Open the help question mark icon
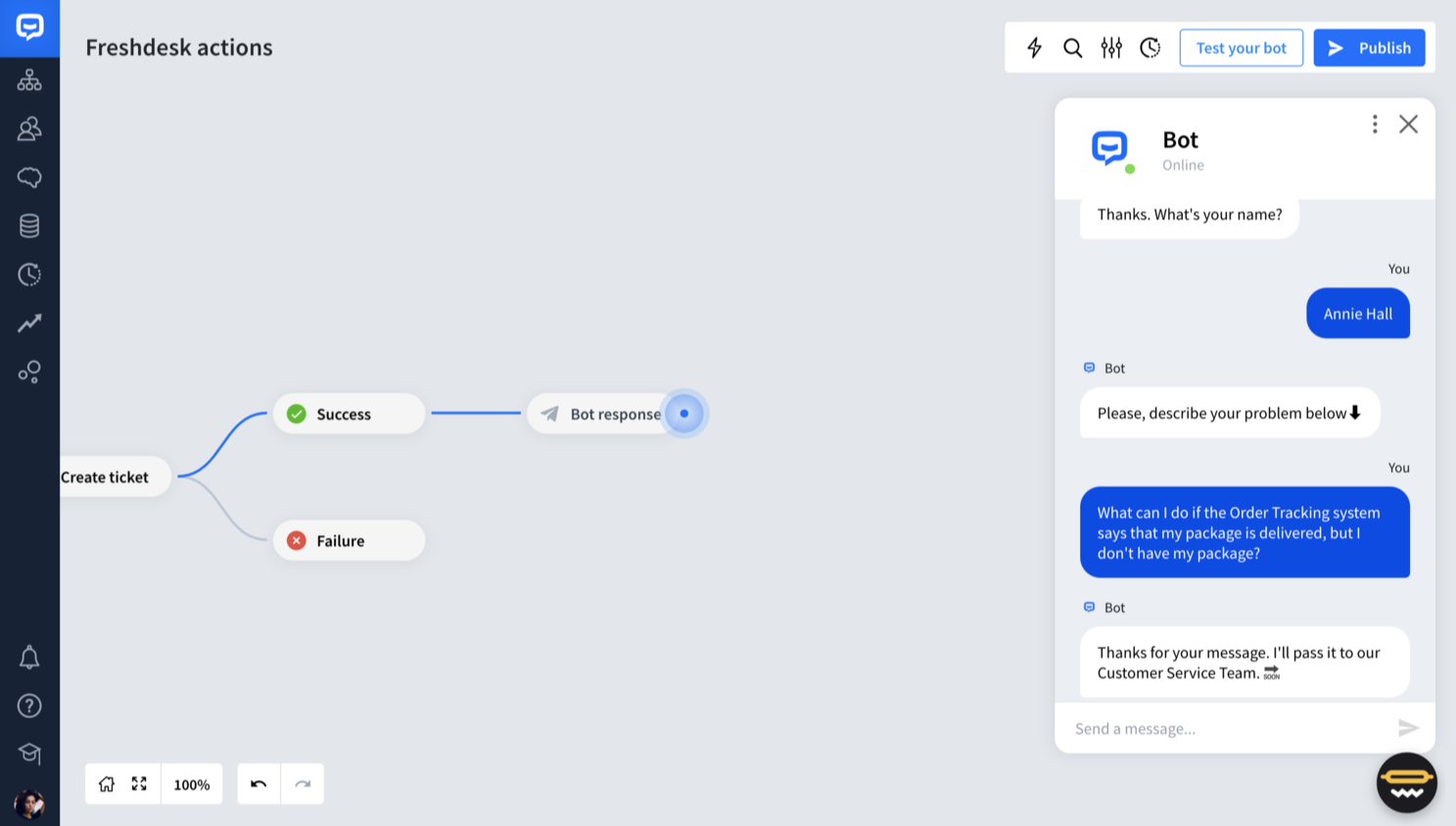The width and height of the screenshot is (1456, 826). pyautogui.click(x=29, y=706)
